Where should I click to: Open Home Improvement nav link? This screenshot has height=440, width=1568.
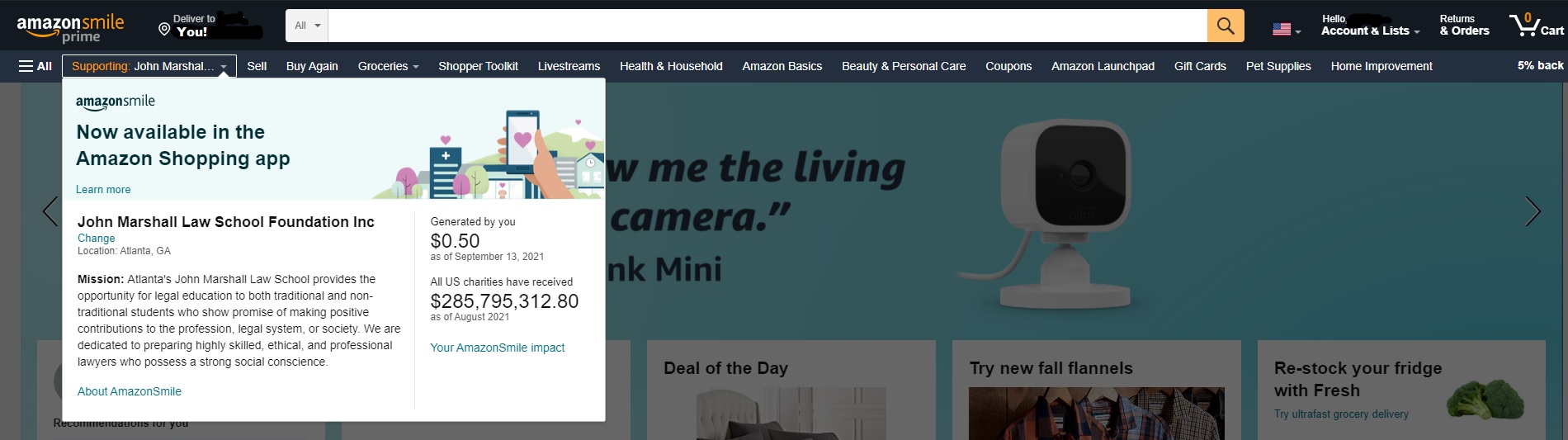[x=1381, y=66]
